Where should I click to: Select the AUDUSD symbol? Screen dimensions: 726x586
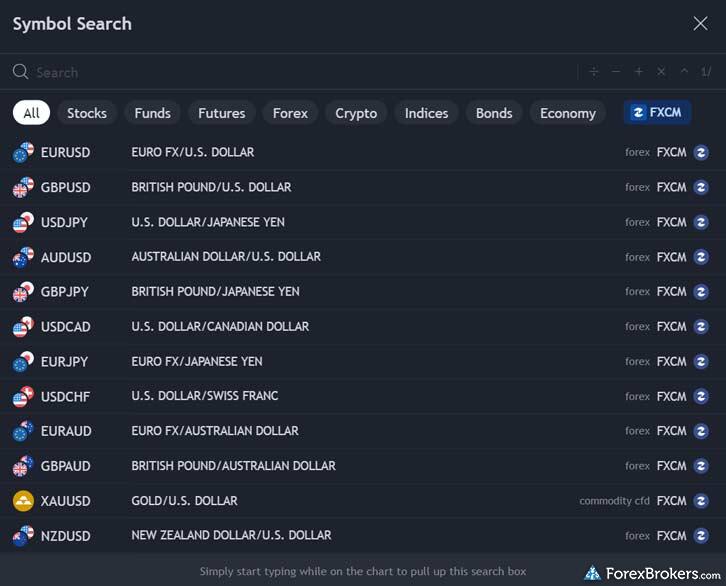pyautogui.click(x=66, y=257)
